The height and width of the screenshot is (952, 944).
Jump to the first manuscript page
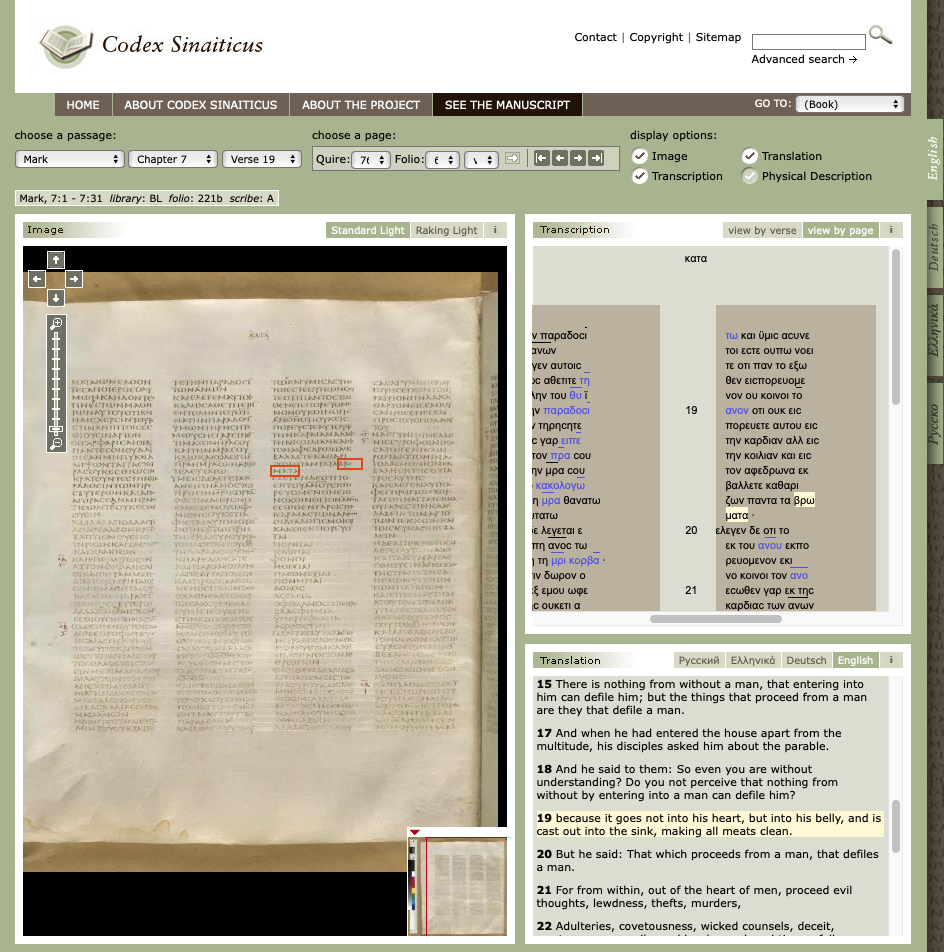[542, 158]
